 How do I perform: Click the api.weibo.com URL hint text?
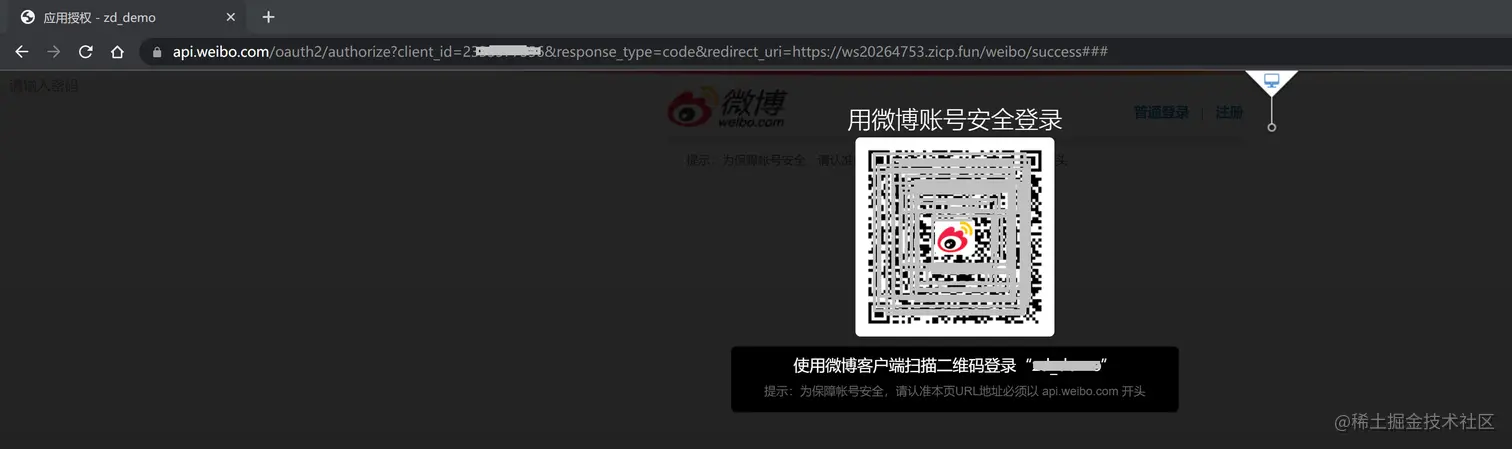(954, 392)
